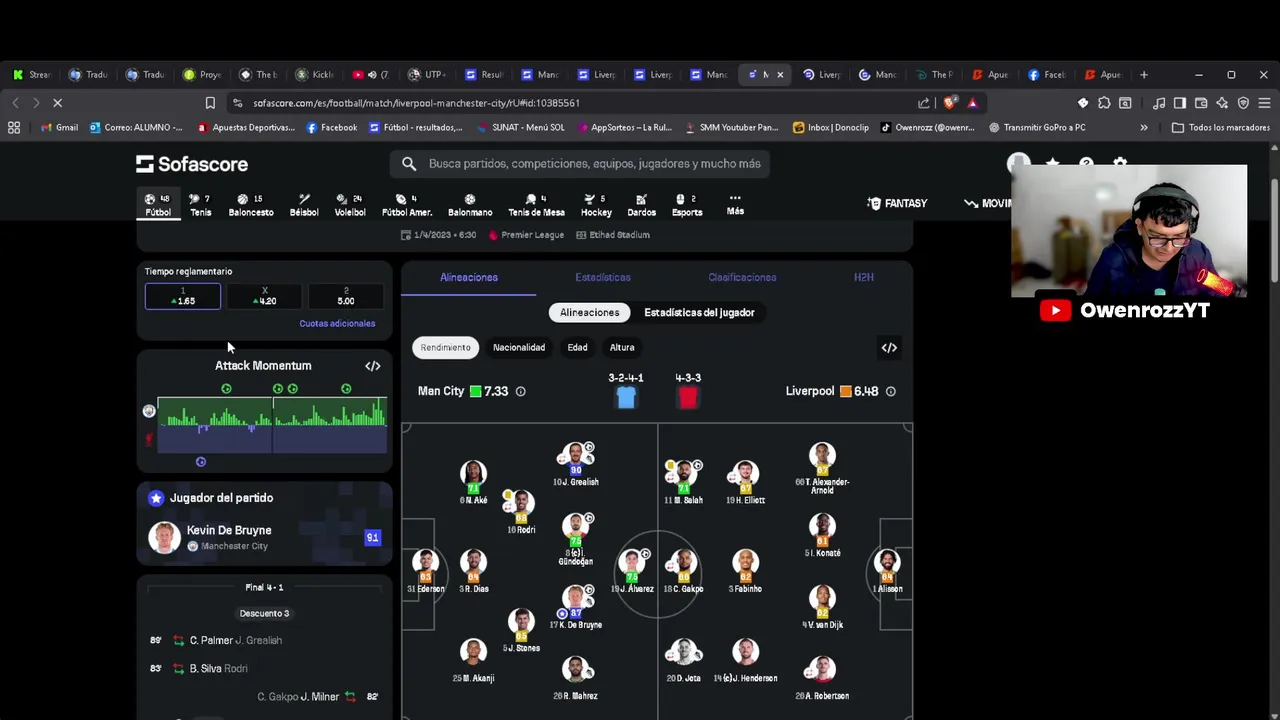The height and width of the screenshot is (720, 1280).
Task: Open the Béisbol sport category
Action: click(304, 205)
